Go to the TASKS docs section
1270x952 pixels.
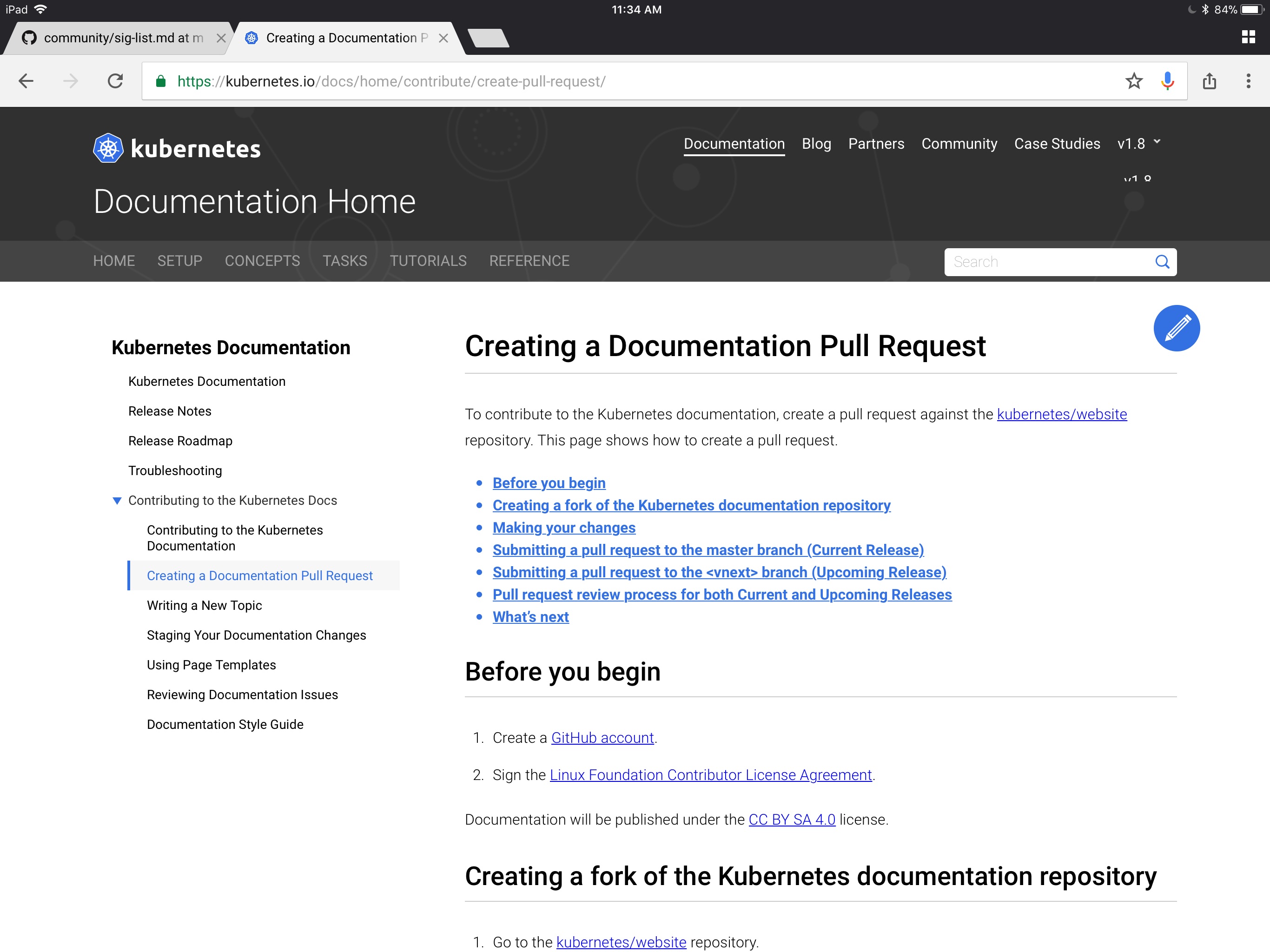point(344,261)
